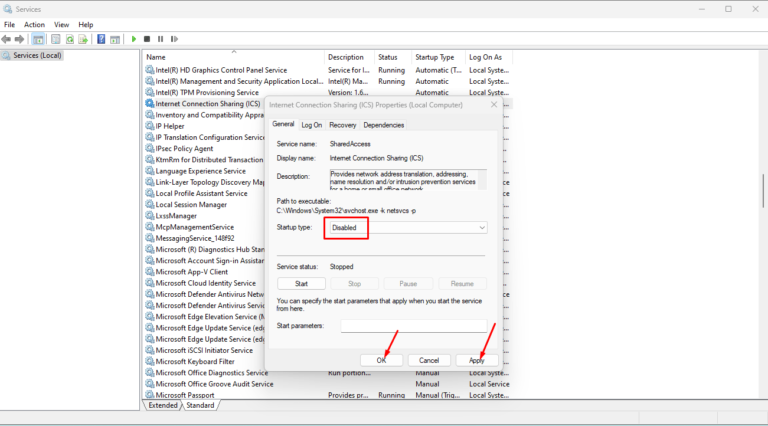Image resolution: width=768 pixels, height=426 pixels.
Task: Sort by the Name column header
Action: pyautogui.click(x=234, y=57)
